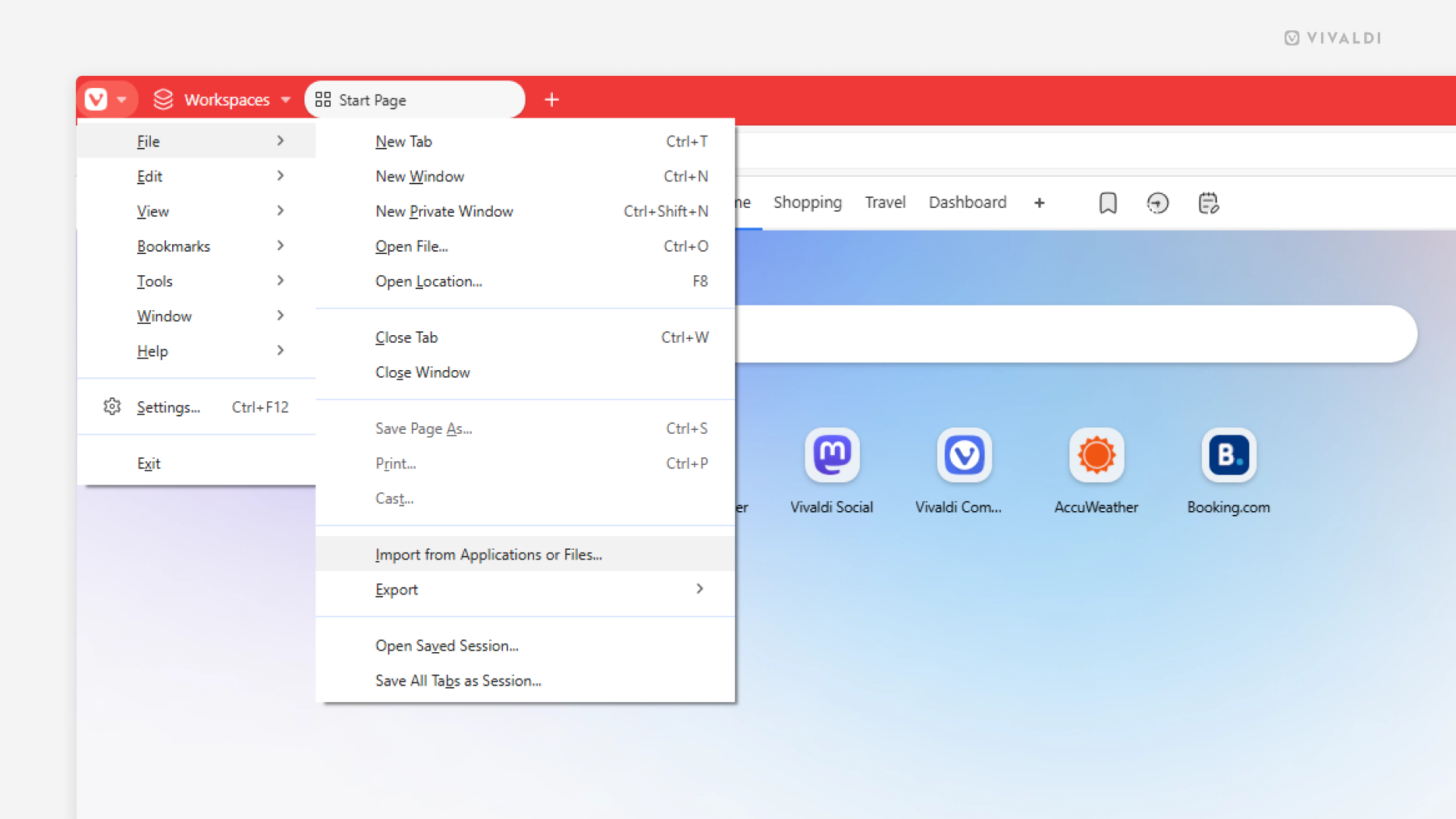The image size is (1456, 819).
Task: Choose Close Tab entry
Action: (526, 337)
